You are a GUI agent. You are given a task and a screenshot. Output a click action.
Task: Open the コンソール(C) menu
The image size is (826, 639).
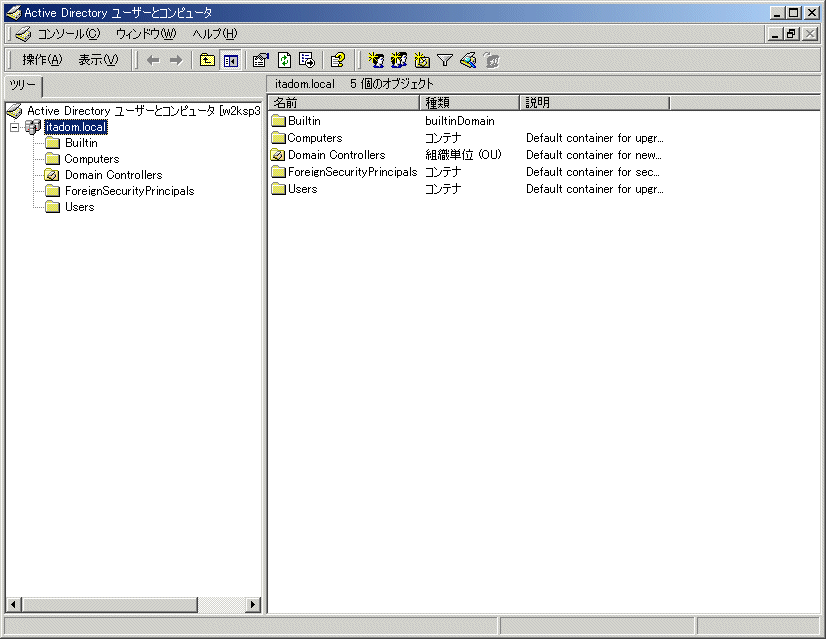(68, 34)
